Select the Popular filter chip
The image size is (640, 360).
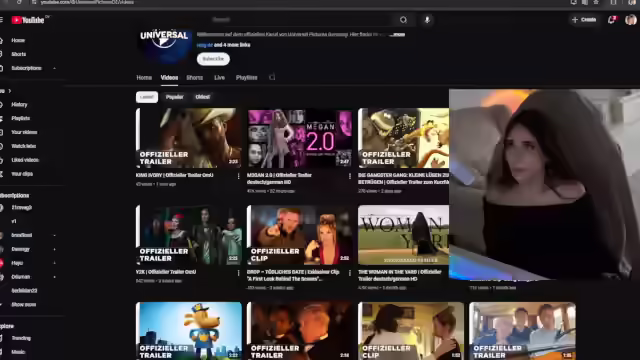click(x=174, y=97)
